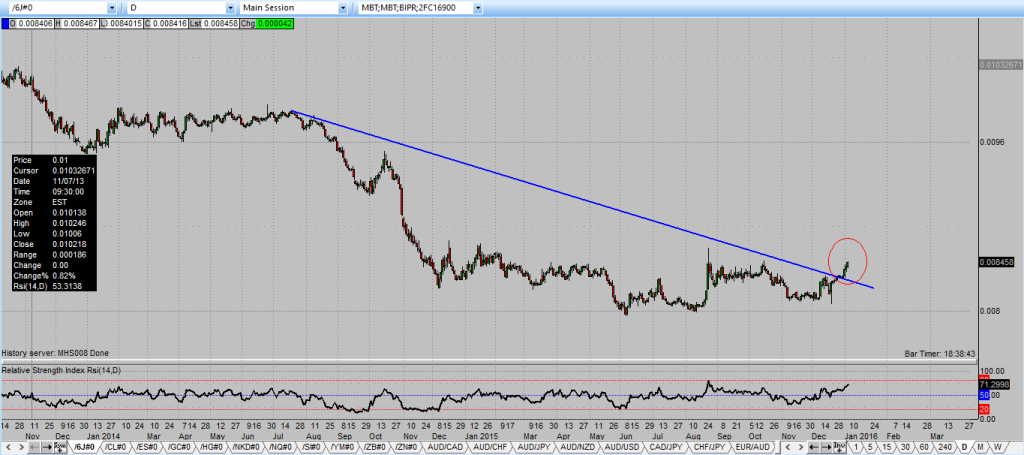Screen dimensions: 1024x455
Task: Click the interval tabs back arrow button
Action: click(x=814, y=447)
